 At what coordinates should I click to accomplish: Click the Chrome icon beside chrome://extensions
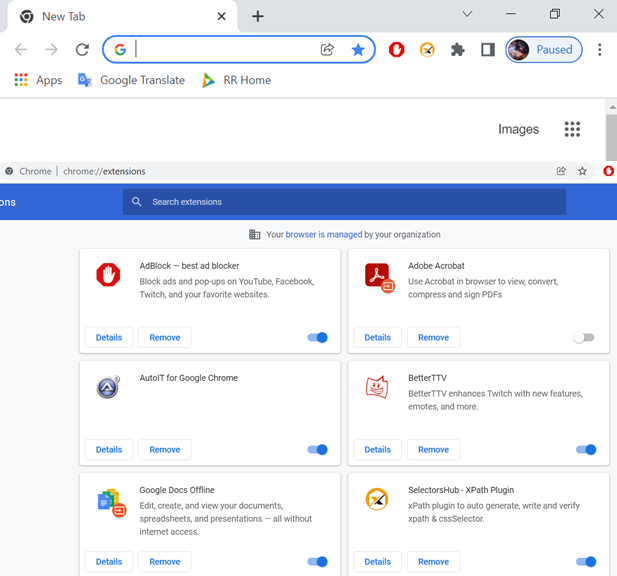click(9, 171)
